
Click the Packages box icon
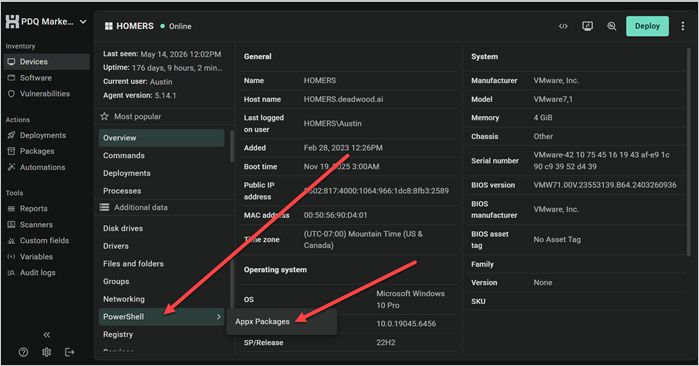tap(11, 151)
